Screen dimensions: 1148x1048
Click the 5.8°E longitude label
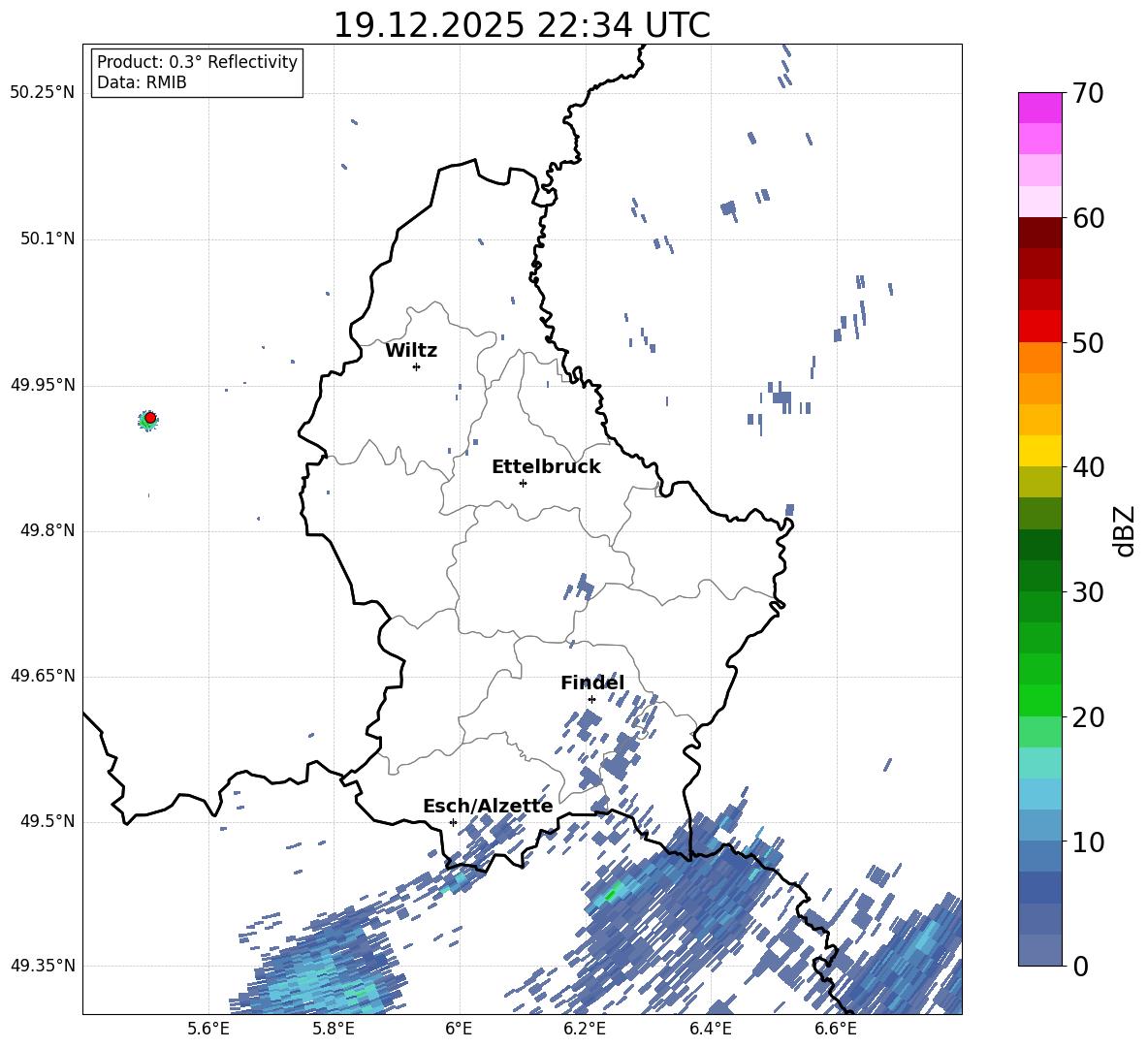click(334, 1029)
